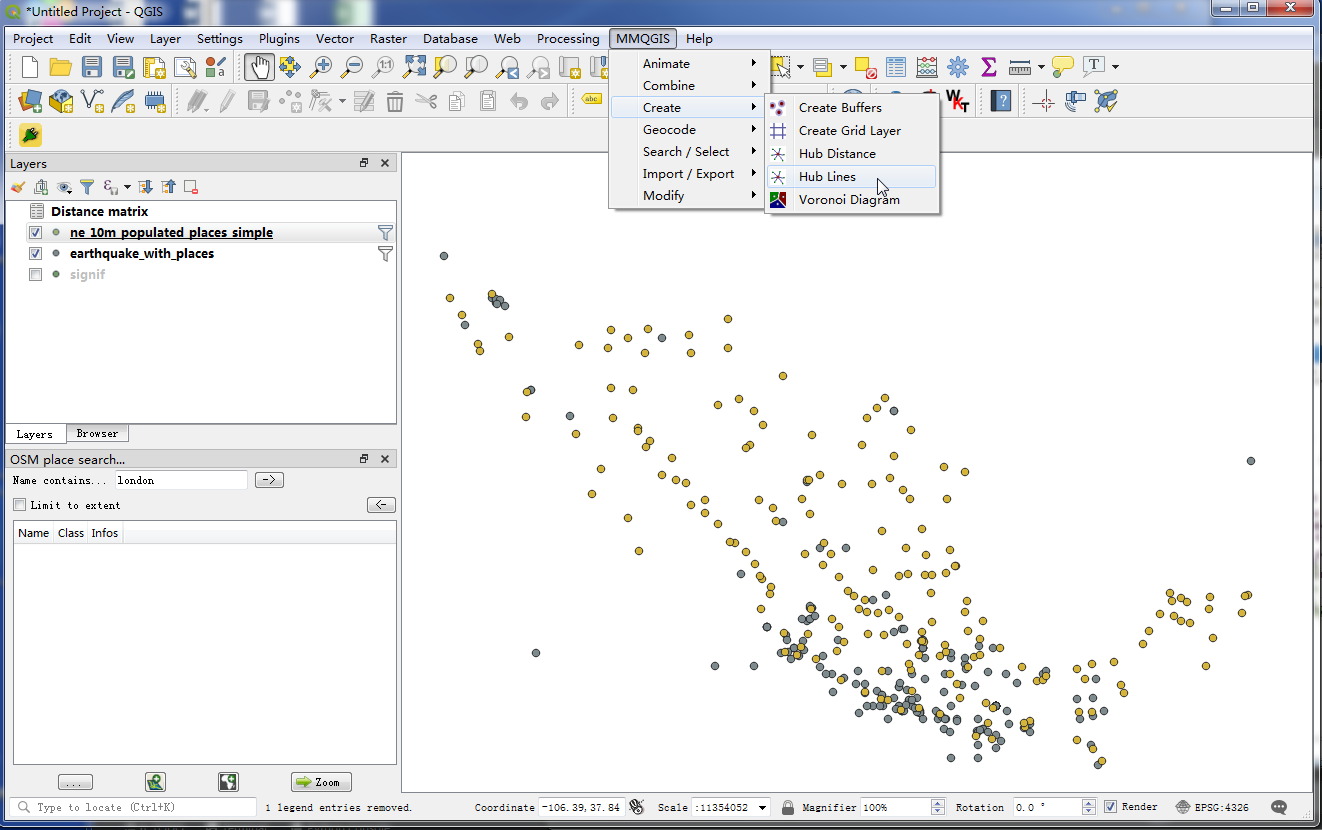The width and height of the screenshot is (1322, 830).
Task: Select the Pan Map hand tool
Action: point(259,67)
